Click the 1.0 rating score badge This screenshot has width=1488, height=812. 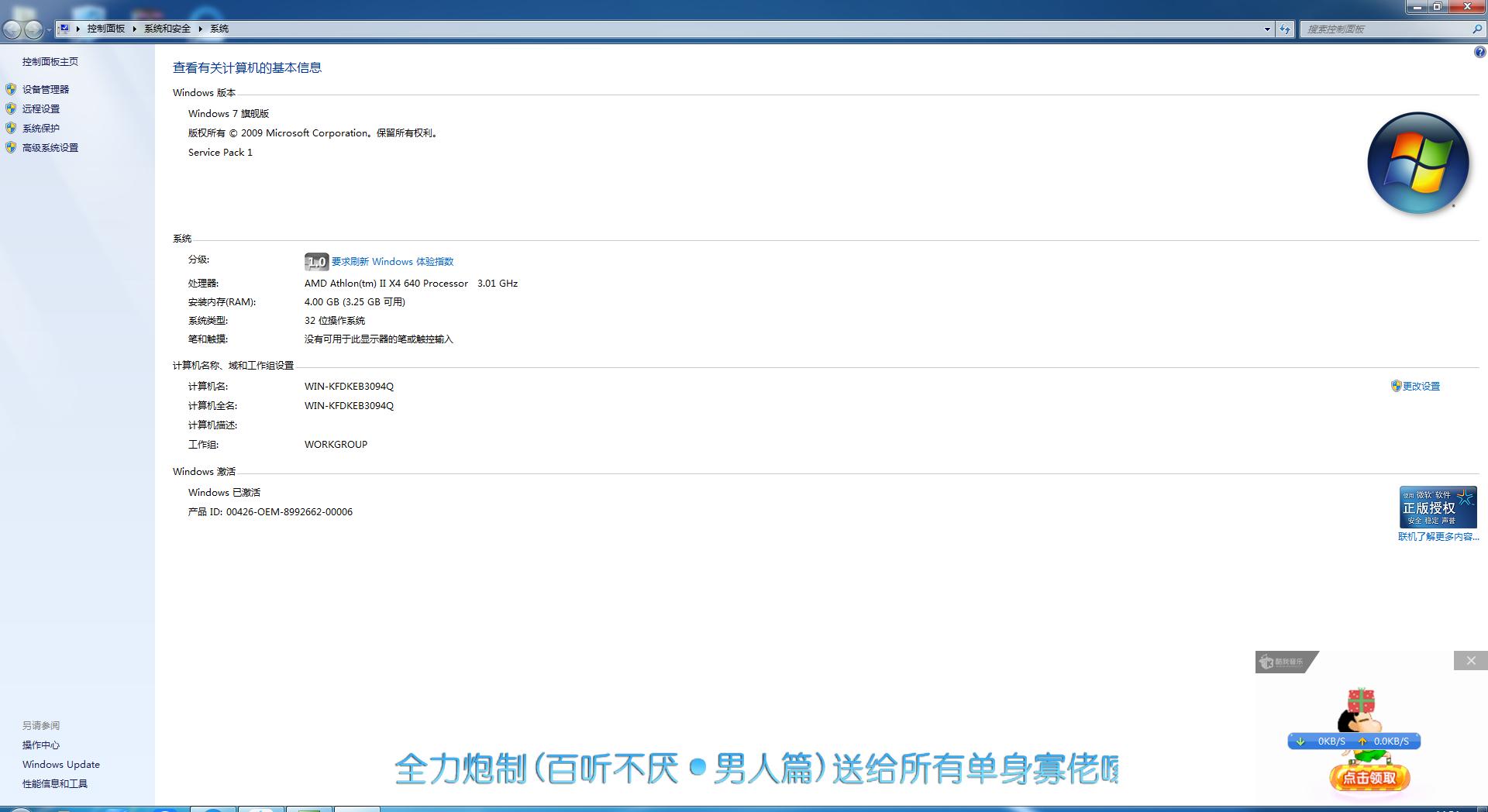tap(316, 262)
